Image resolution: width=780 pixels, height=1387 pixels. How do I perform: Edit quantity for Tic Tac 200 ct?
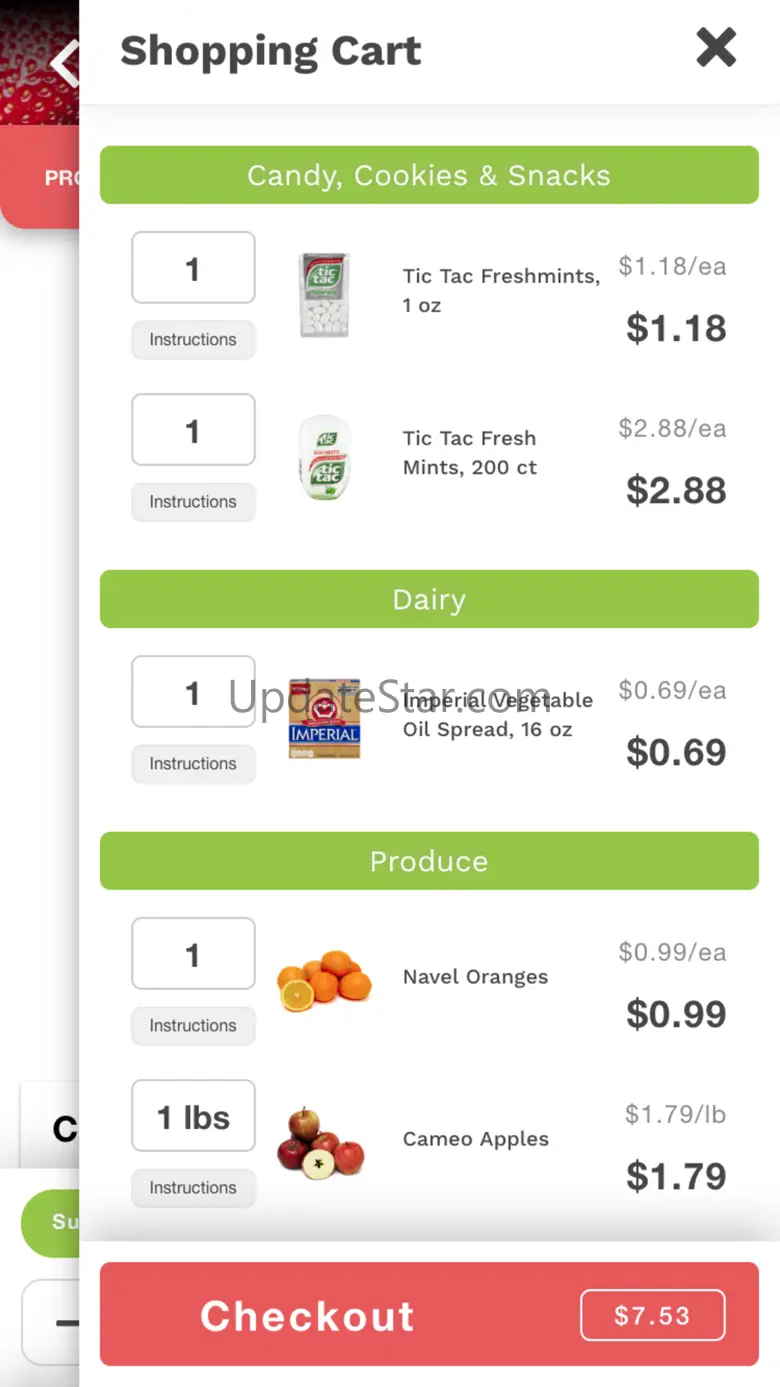[x=193, y=430]
